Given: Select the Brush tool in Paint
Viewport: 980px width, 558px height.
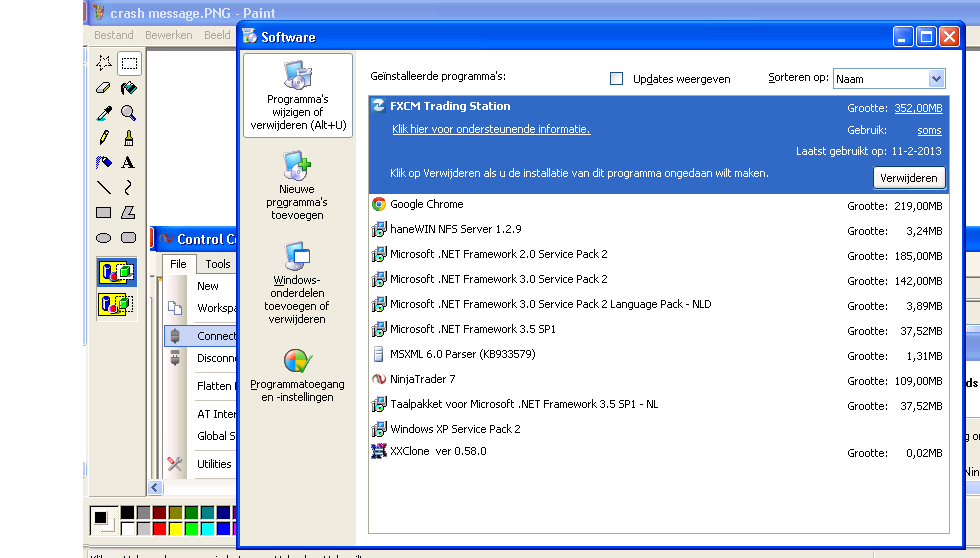Looking at the screenshot, I should 129,138.
